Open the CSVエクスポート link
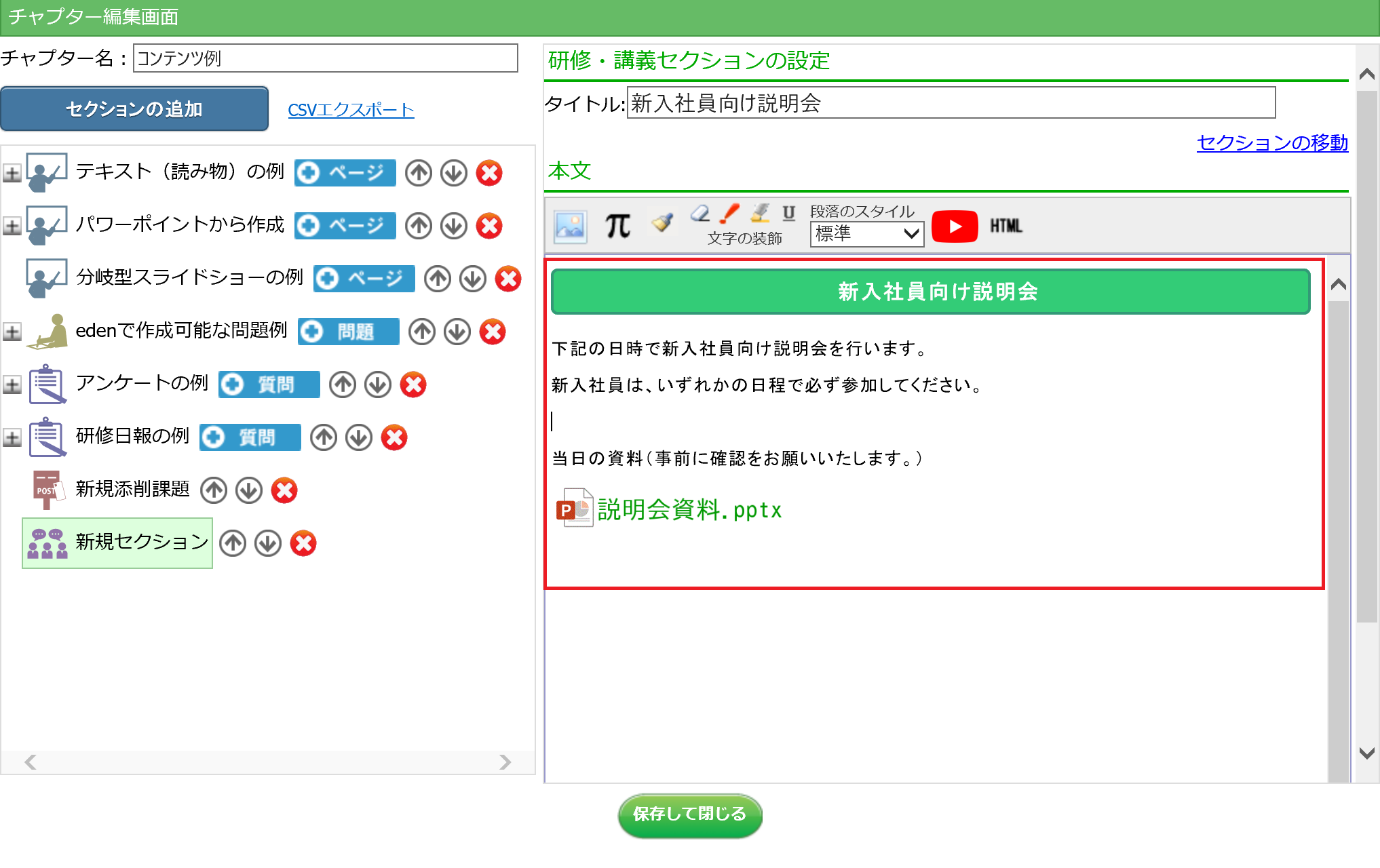 tap(351, 110)
